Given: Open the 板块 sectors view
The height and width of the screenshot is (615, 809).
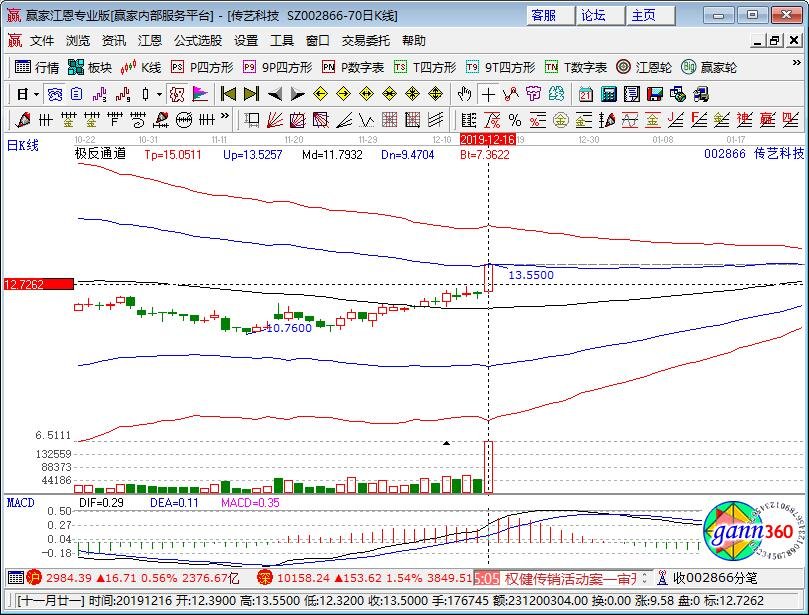Looking at the screenshot, I should 90,67.
